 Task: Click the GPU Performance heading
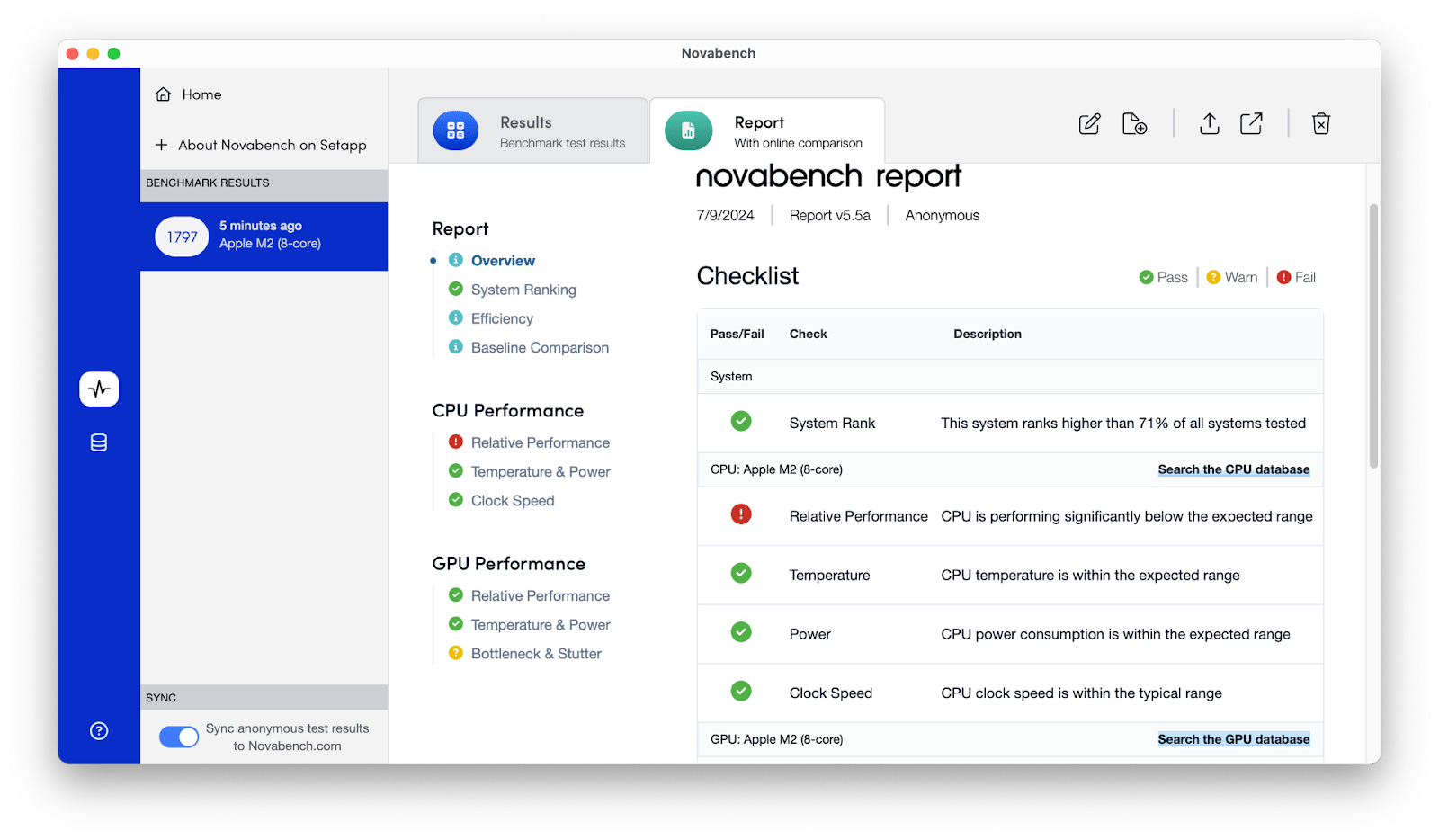point(509,564)
